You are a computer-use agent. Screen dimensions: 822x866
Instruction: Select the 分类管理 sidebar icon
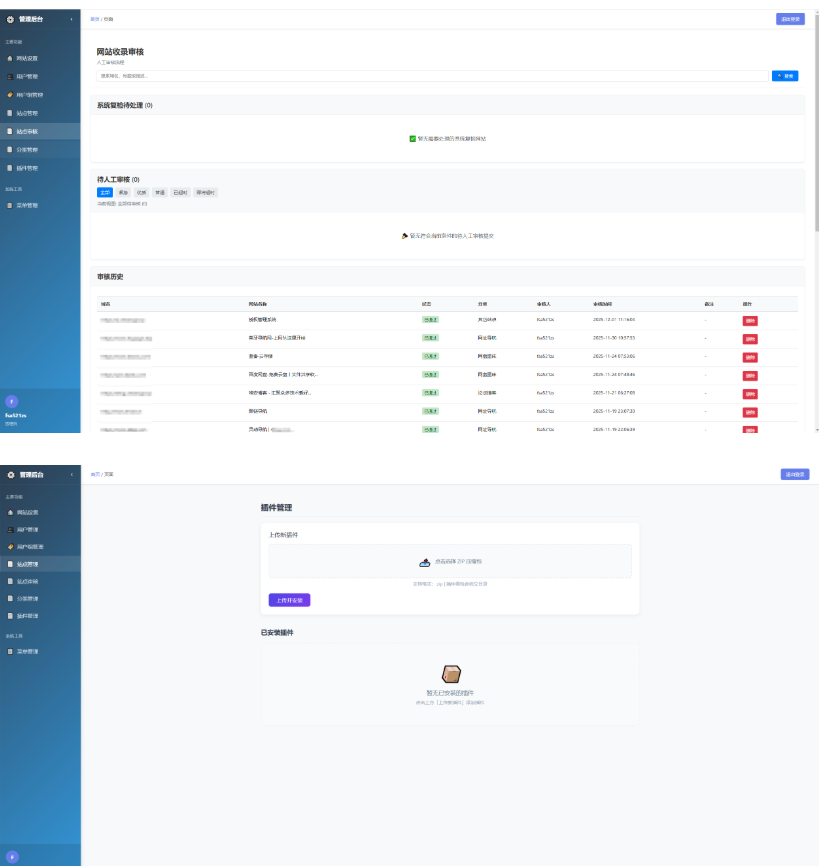10,150
